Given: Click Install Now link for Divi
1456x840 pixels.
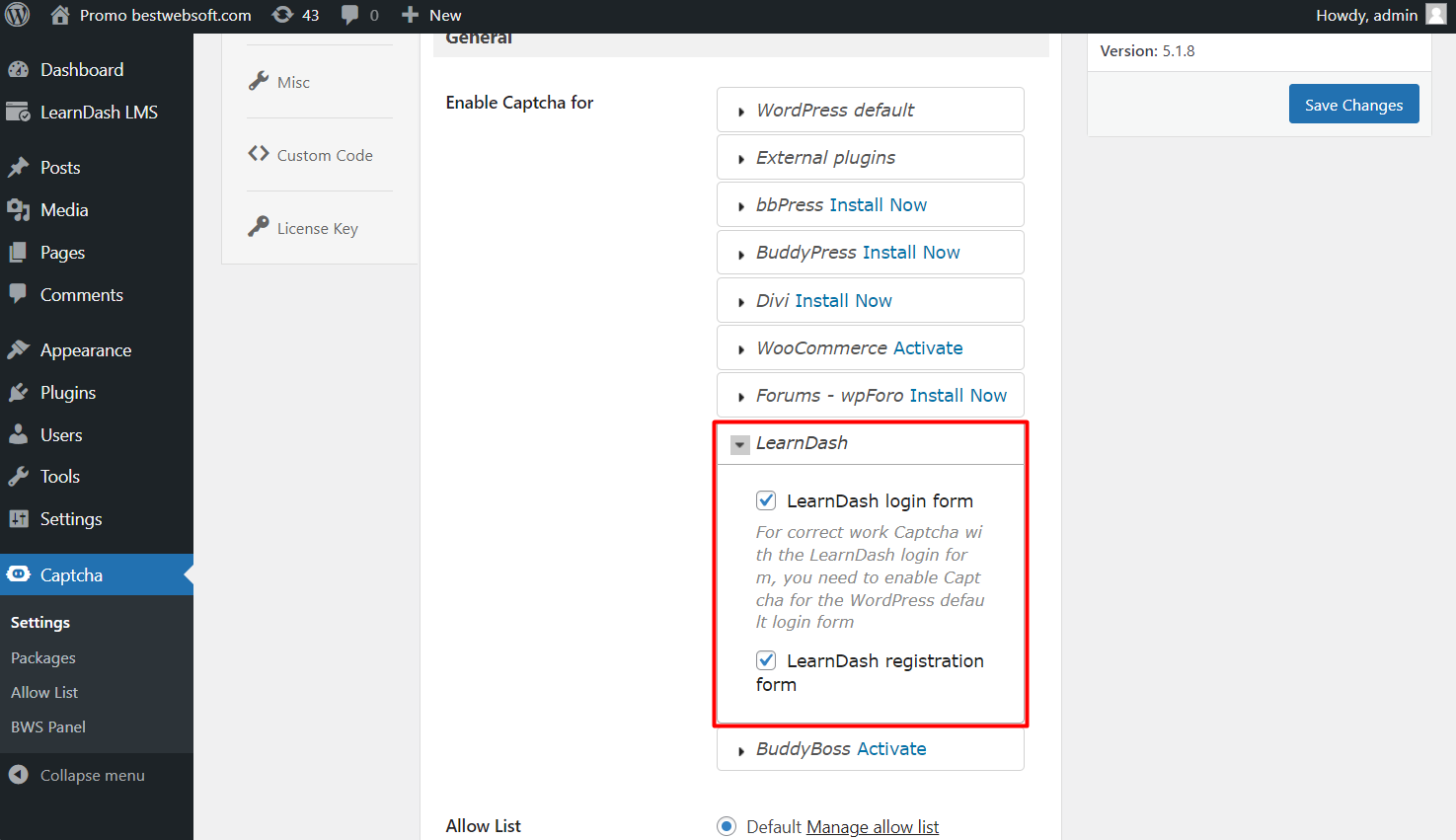Looking at the screenshot, I should tap(844, 300).
